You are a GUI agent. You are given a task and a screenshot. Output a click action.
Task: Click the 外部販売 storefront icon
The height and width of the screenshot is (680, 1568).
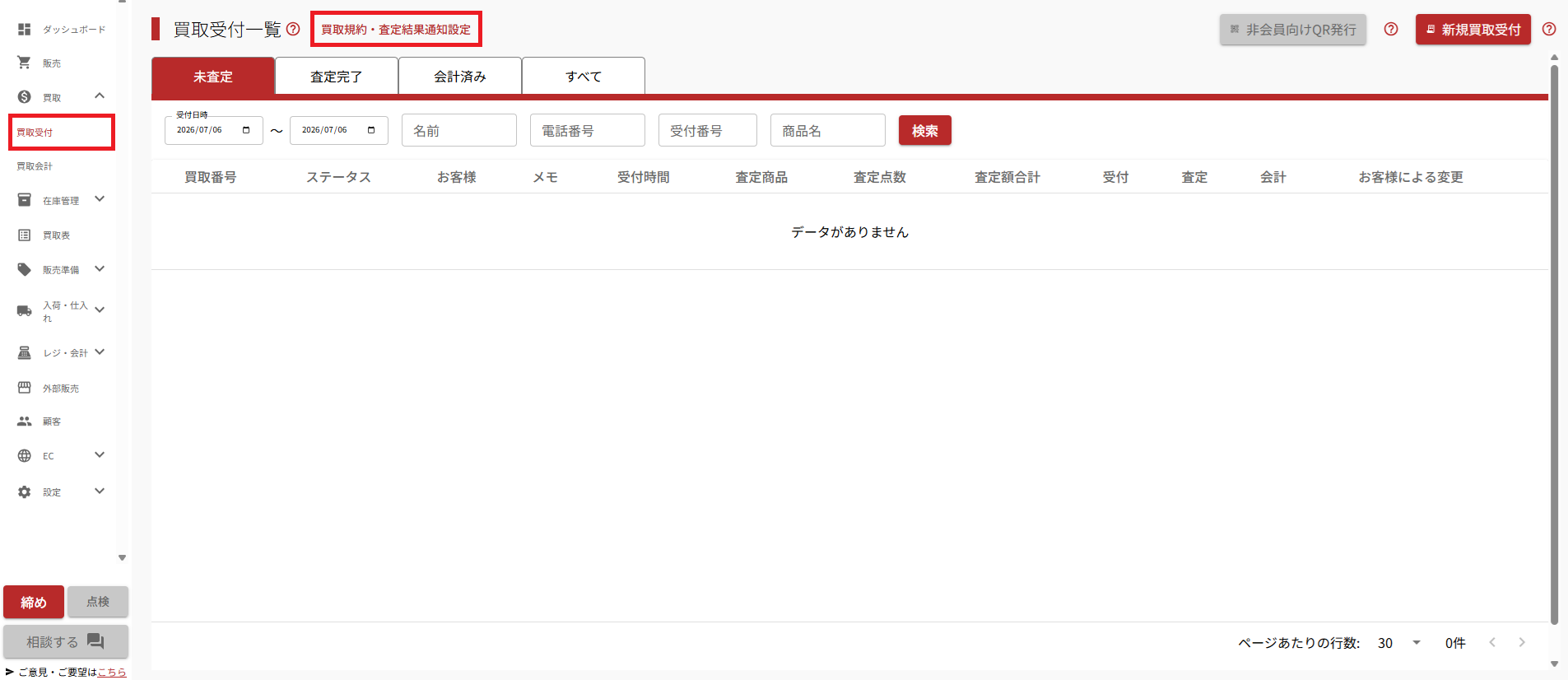(25, 388)
